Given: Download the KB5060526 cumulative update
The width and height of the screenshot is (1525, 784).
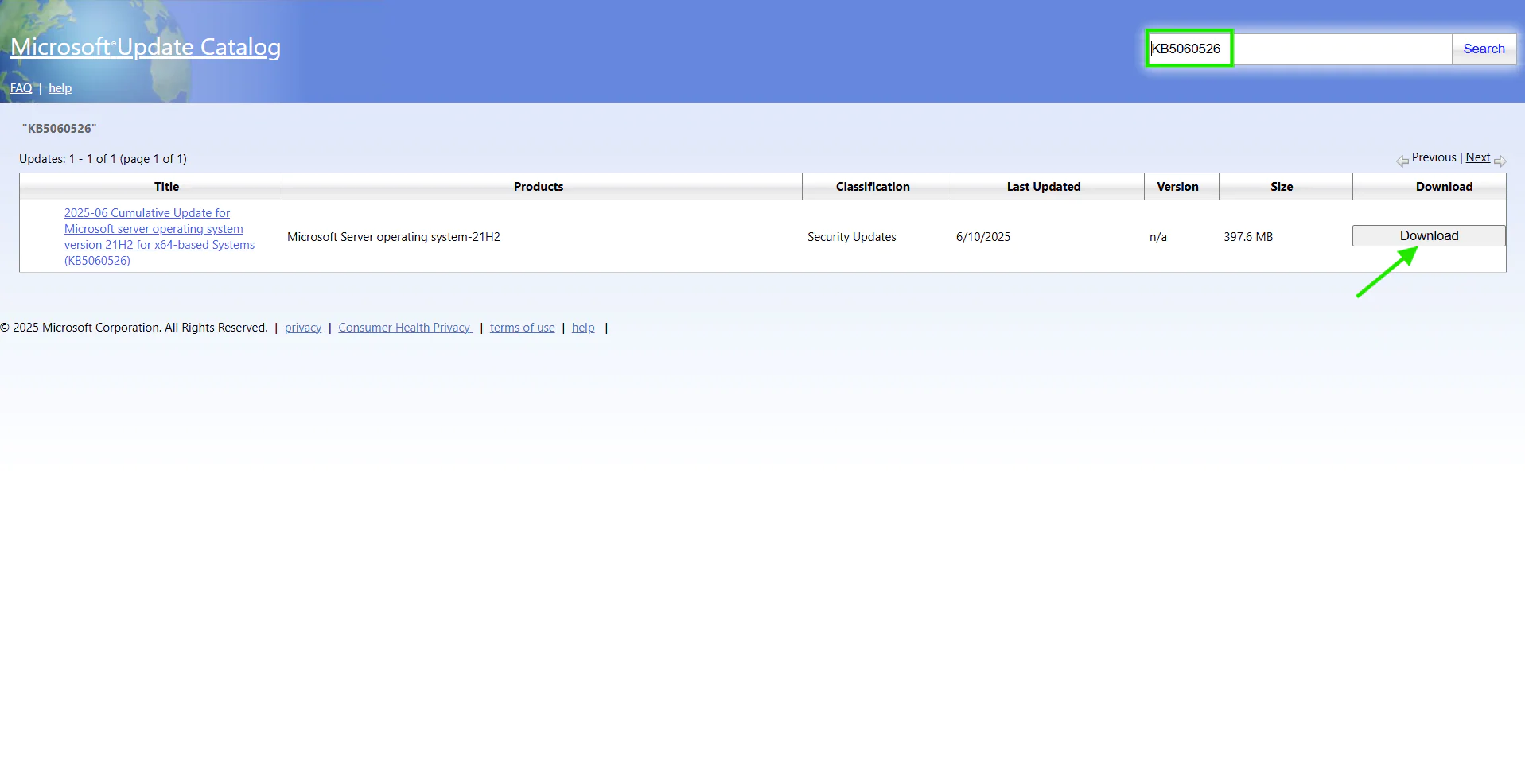Looking at the screenshot, I should (x=1429, y=235).
